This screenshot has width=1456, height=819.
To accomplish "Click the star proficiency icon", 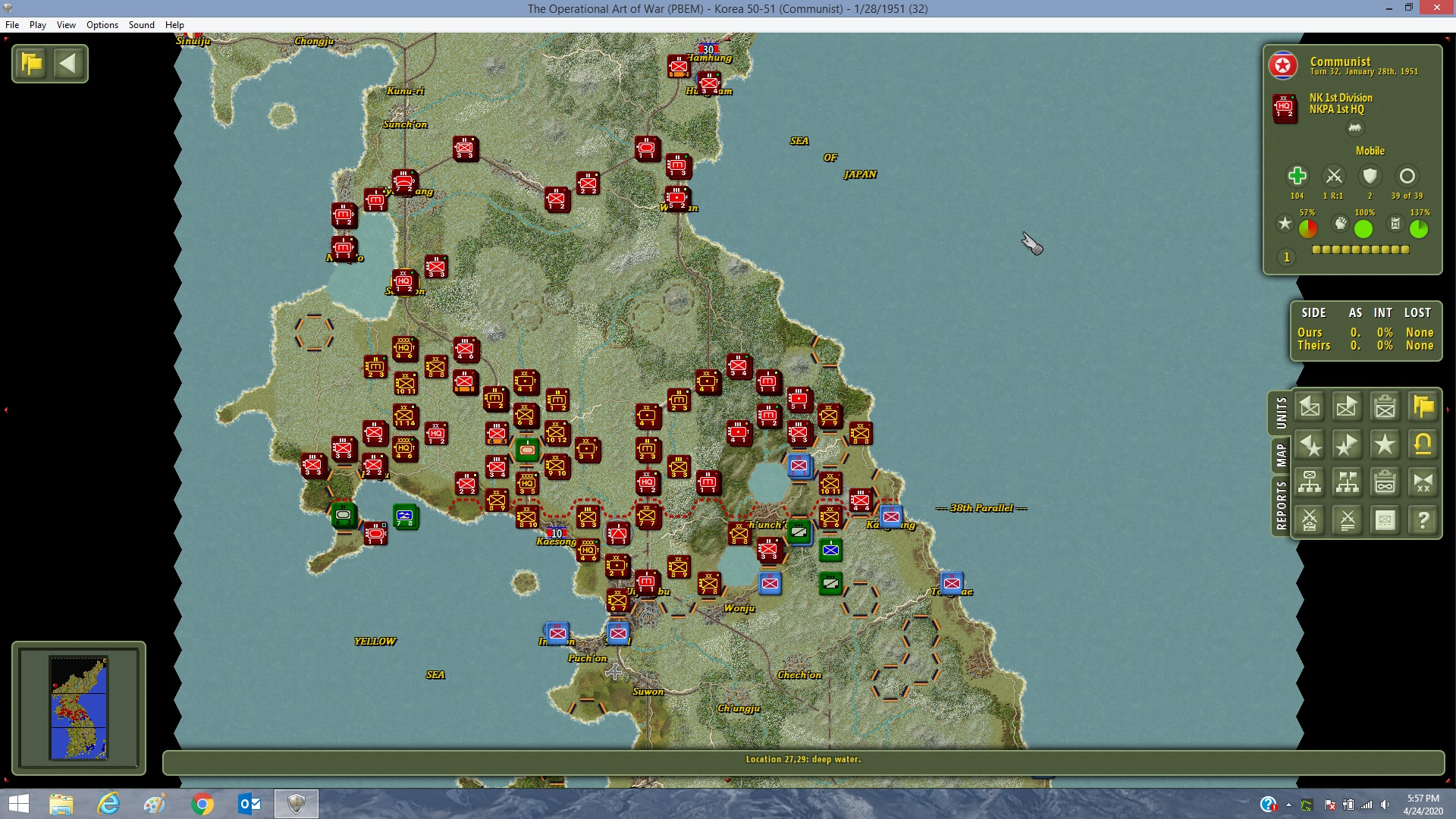I will 1285,224.
